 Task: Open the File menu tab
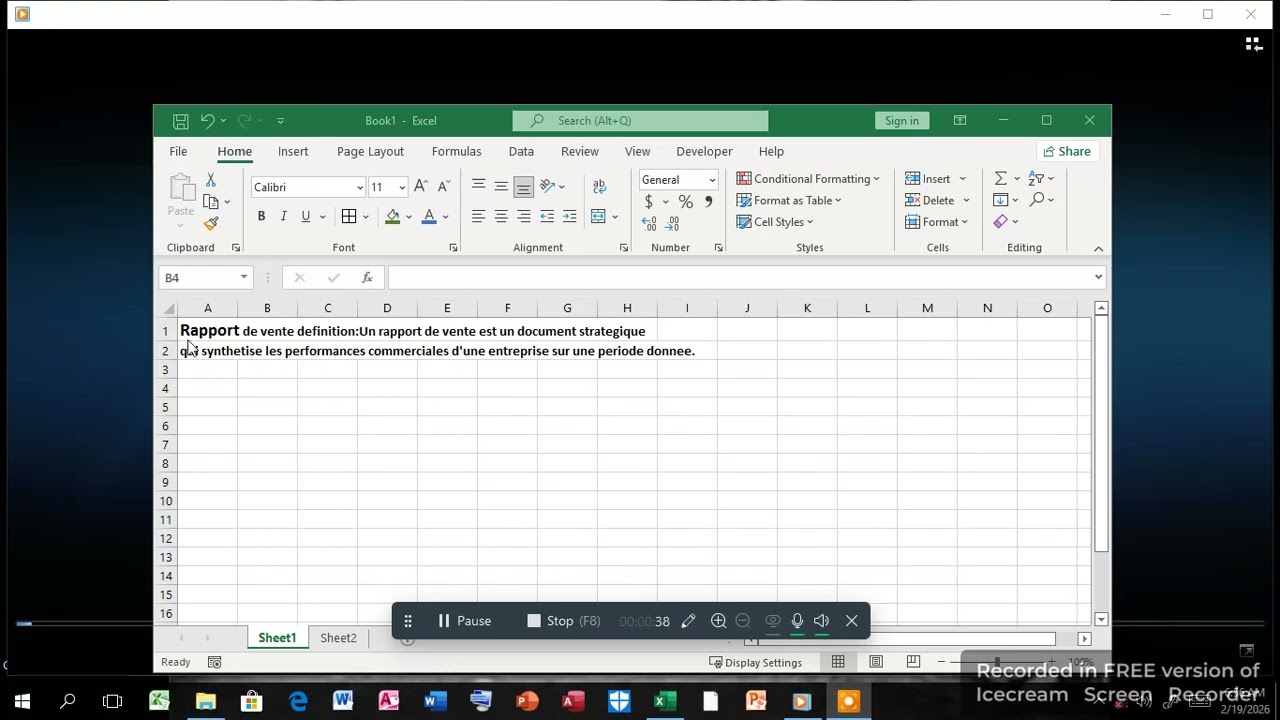(x=178, y=151)
